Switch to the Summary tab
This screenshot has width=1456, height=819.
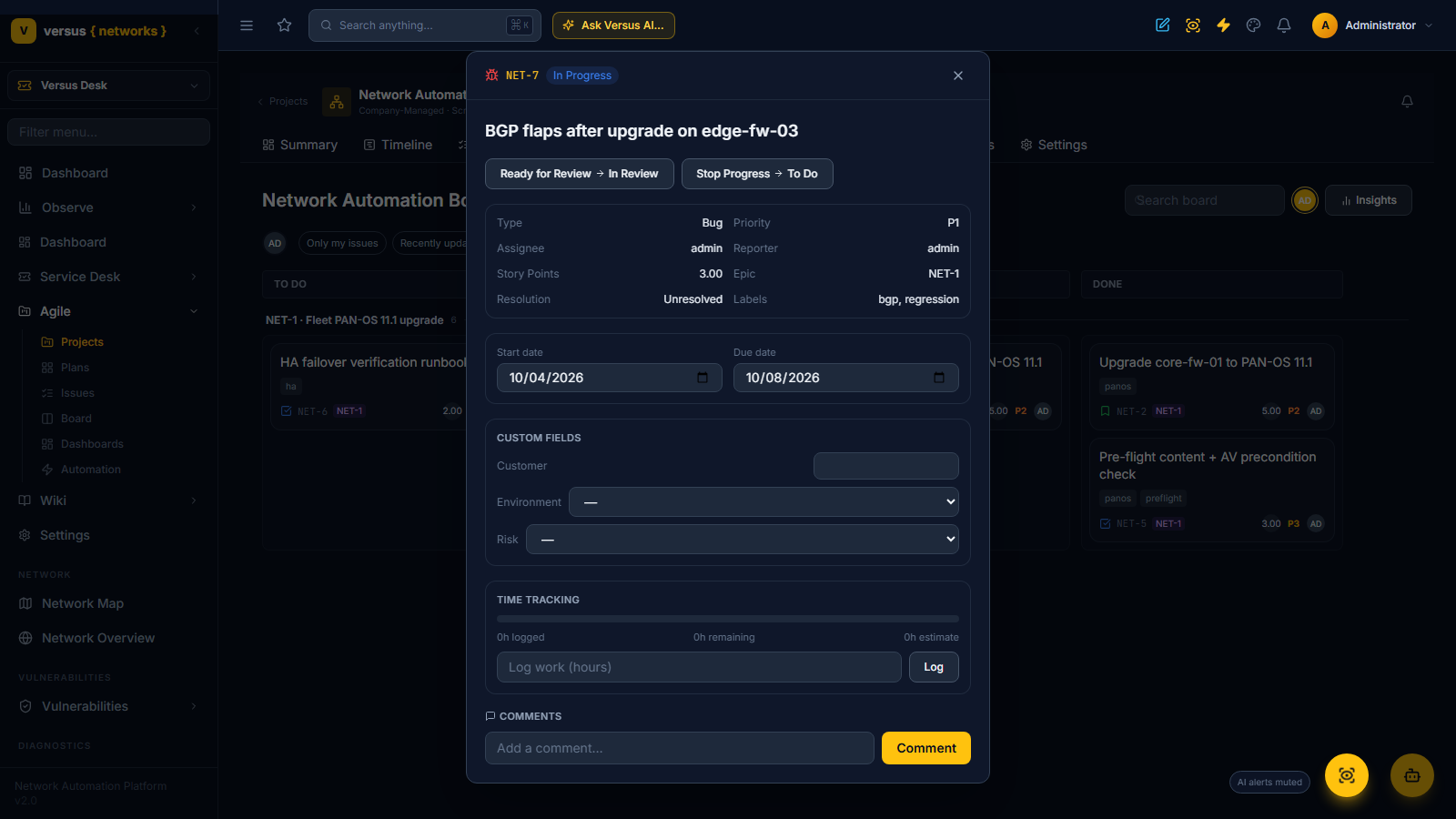pos(299,145)
